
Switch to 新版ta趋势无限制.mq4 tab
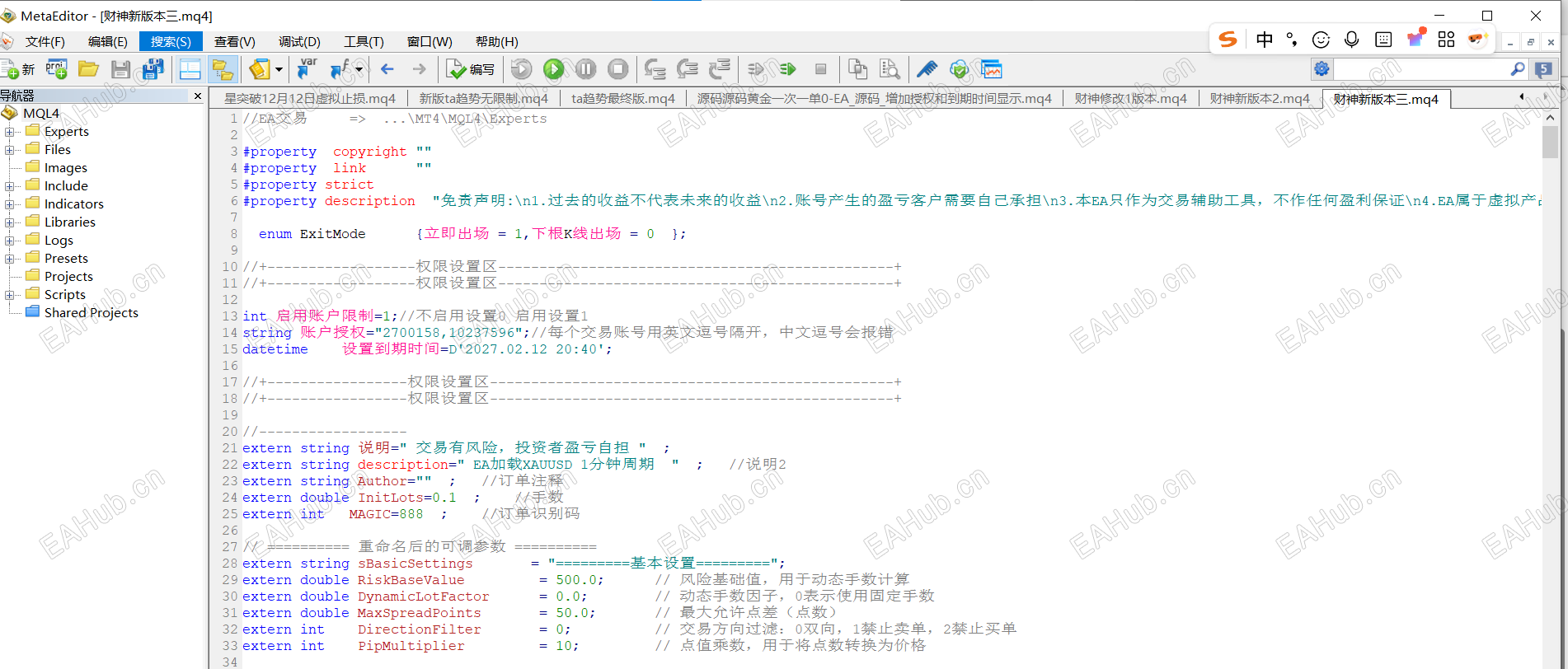(x=484, y=99)
